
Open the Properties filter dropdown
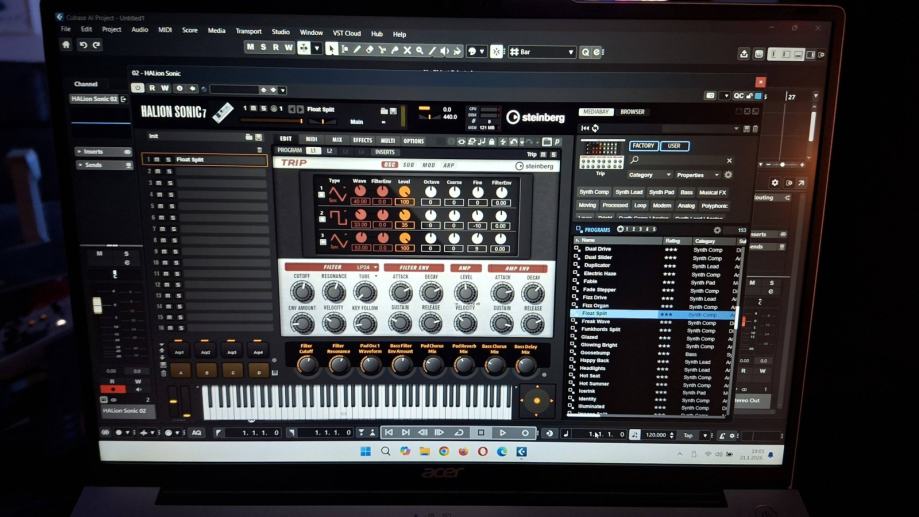[697, 175]
